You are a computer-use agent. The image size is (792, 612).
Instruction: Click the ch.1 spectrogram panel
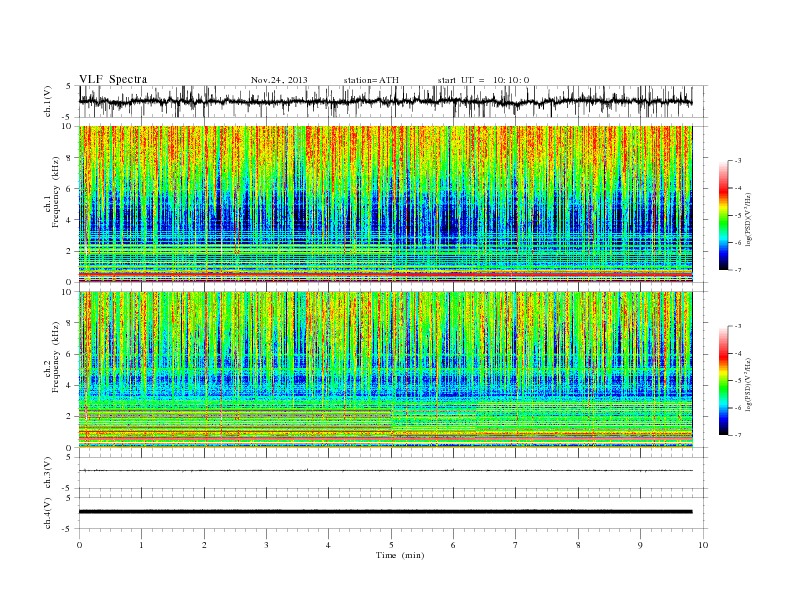385,204
